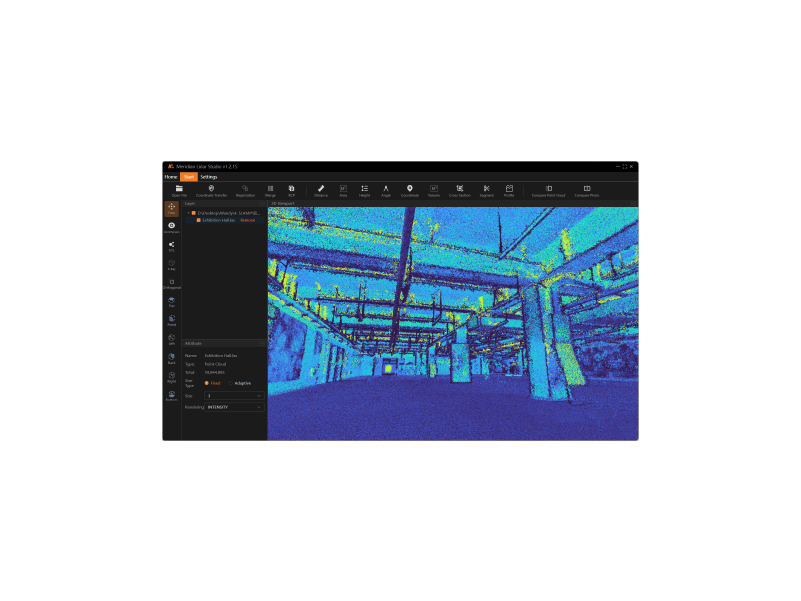801x601 pixels.
Task: Open the Rendering INTENSITY dropdown
Action: pos(234,407)
